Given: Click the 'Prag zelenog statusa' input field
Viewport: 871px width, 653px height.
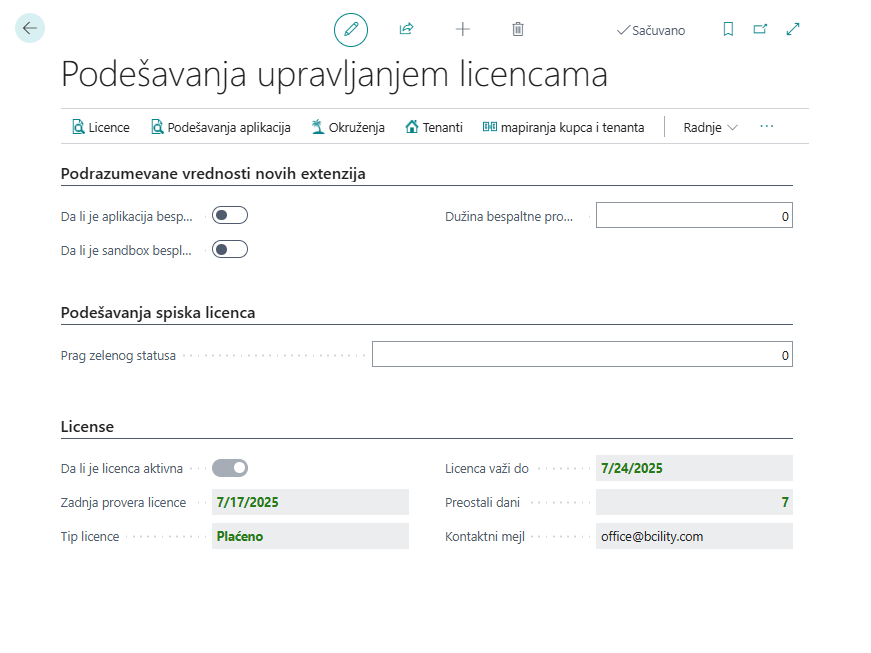Looking at the screenshot, I should pos(580,353).
